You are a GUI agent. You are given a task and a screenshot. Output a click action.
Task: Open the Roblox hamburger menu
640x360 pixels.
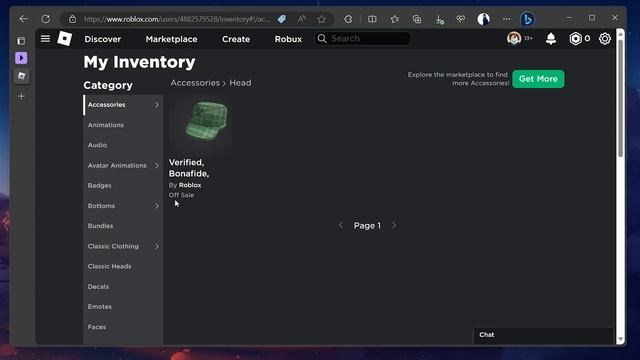pos(45,38)
